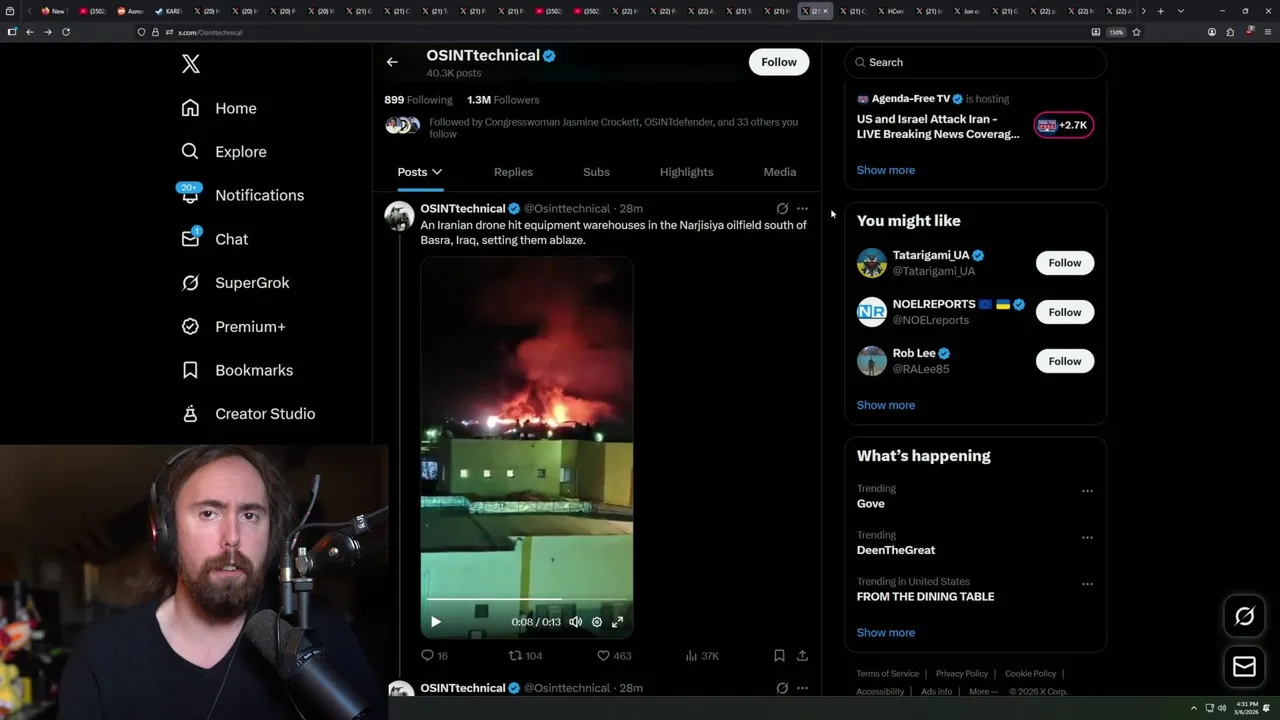Reply to the post with 16 comments
Screen dimensions: 1280x720
click(x=434, y=656)
